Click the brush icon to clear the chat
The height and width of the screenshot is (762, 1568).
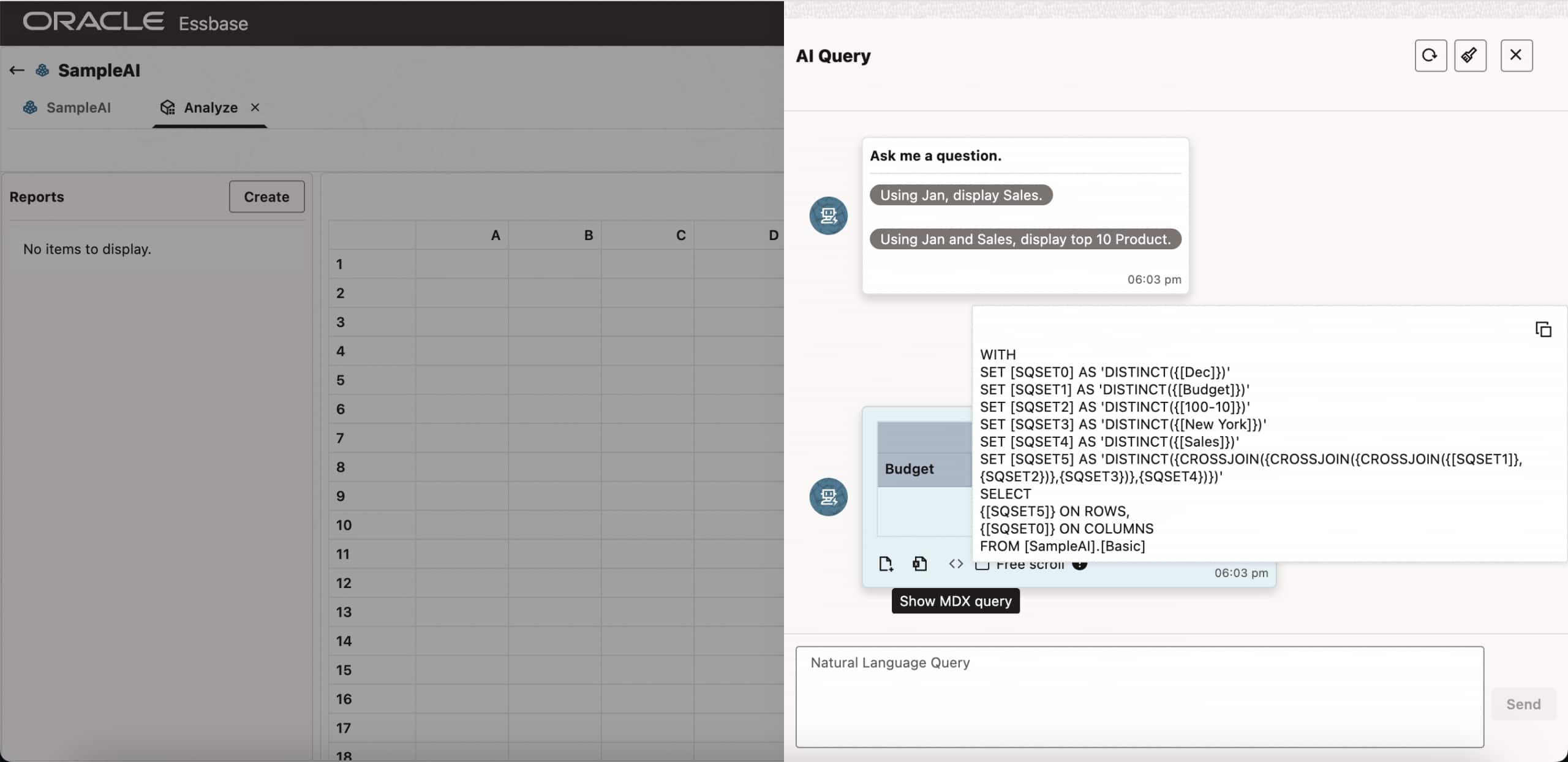1470,55
